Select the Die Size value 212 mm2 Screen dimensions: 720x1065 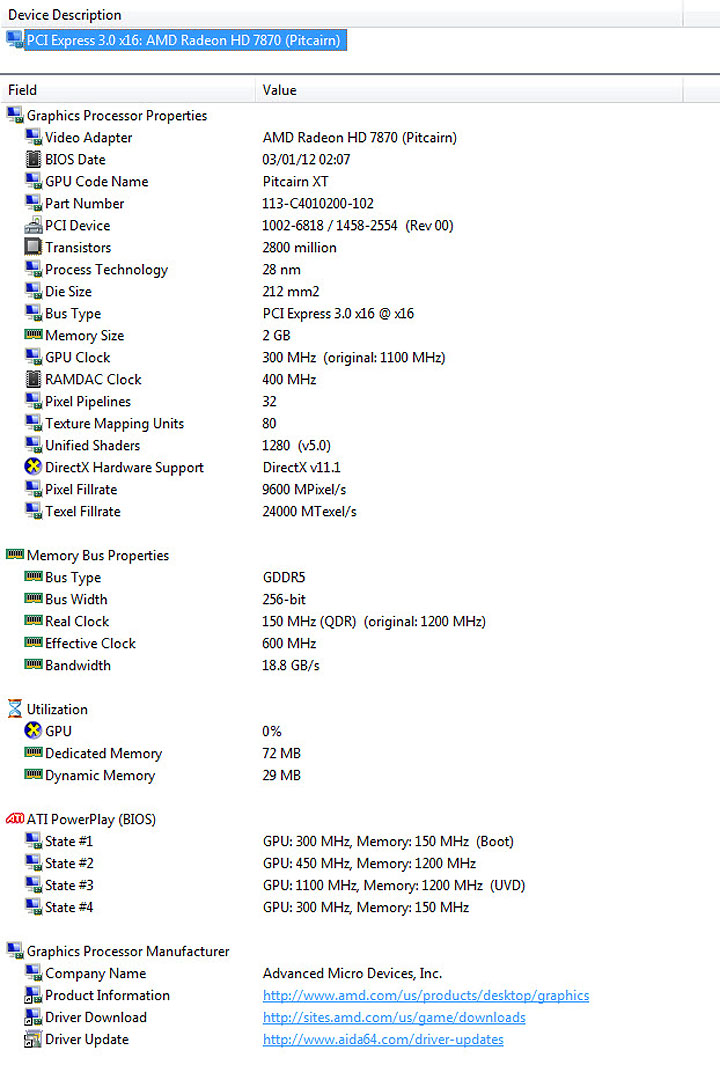[291, 291]
